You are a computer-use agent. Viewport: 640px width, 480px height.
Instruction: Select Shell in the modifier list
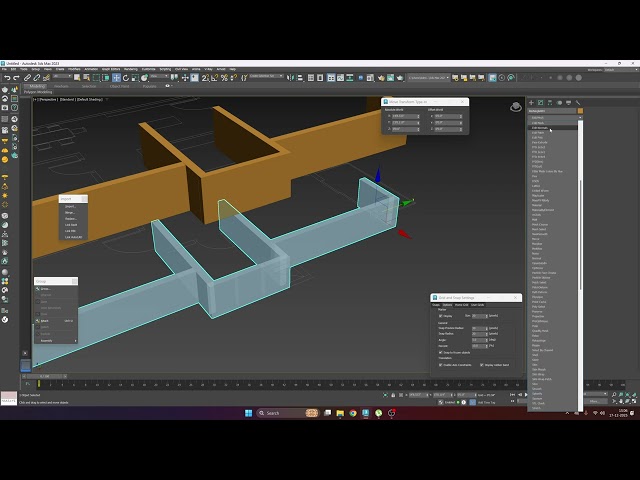[535, 355]
